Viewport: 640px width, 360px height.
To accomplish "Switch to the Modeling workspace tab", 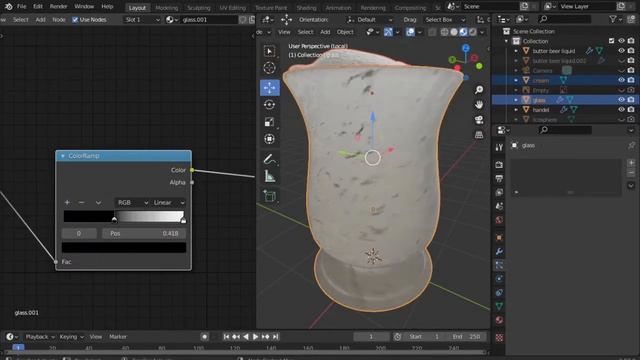I will pyautogui.click(x=167, y=8).
